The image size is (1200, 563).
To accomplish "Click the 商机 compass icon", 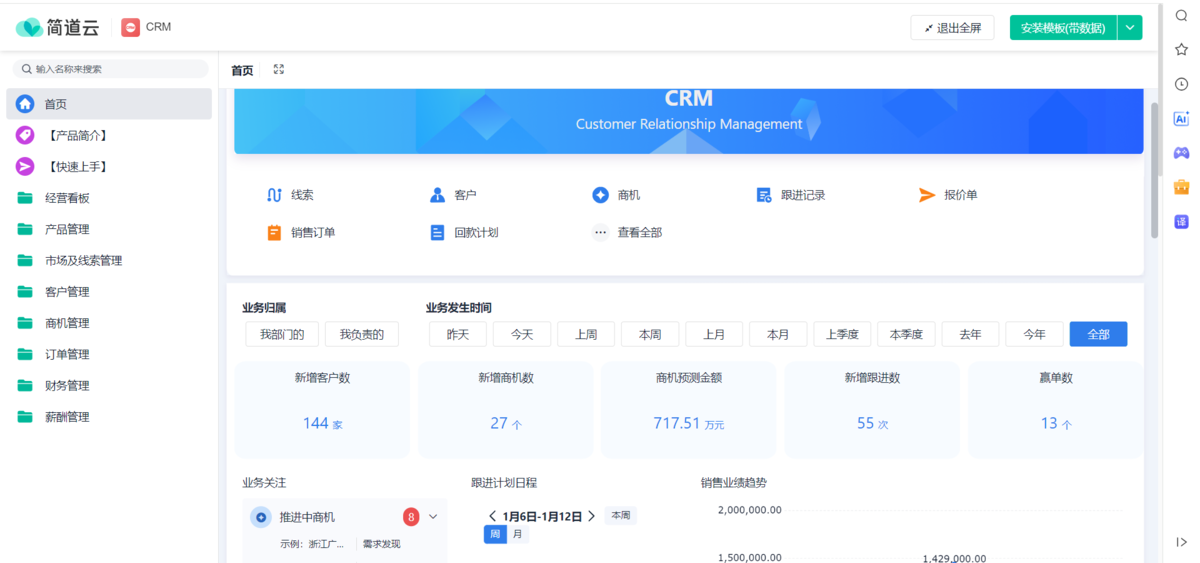I will tap(600, 195).
